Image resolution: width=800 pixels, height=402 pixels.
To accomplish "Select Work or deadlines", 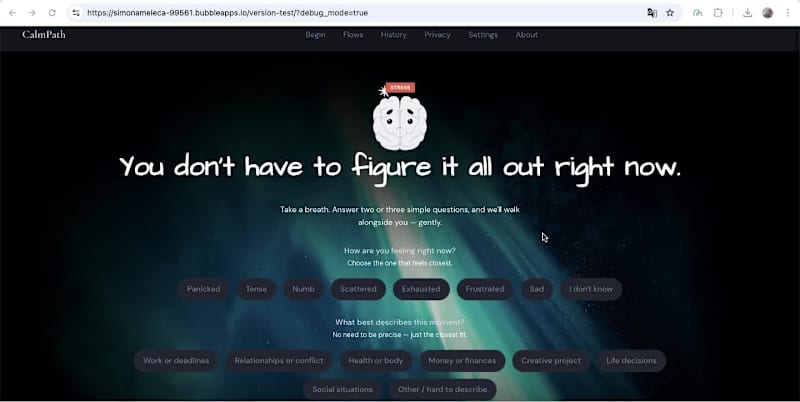I will (176, 361).
